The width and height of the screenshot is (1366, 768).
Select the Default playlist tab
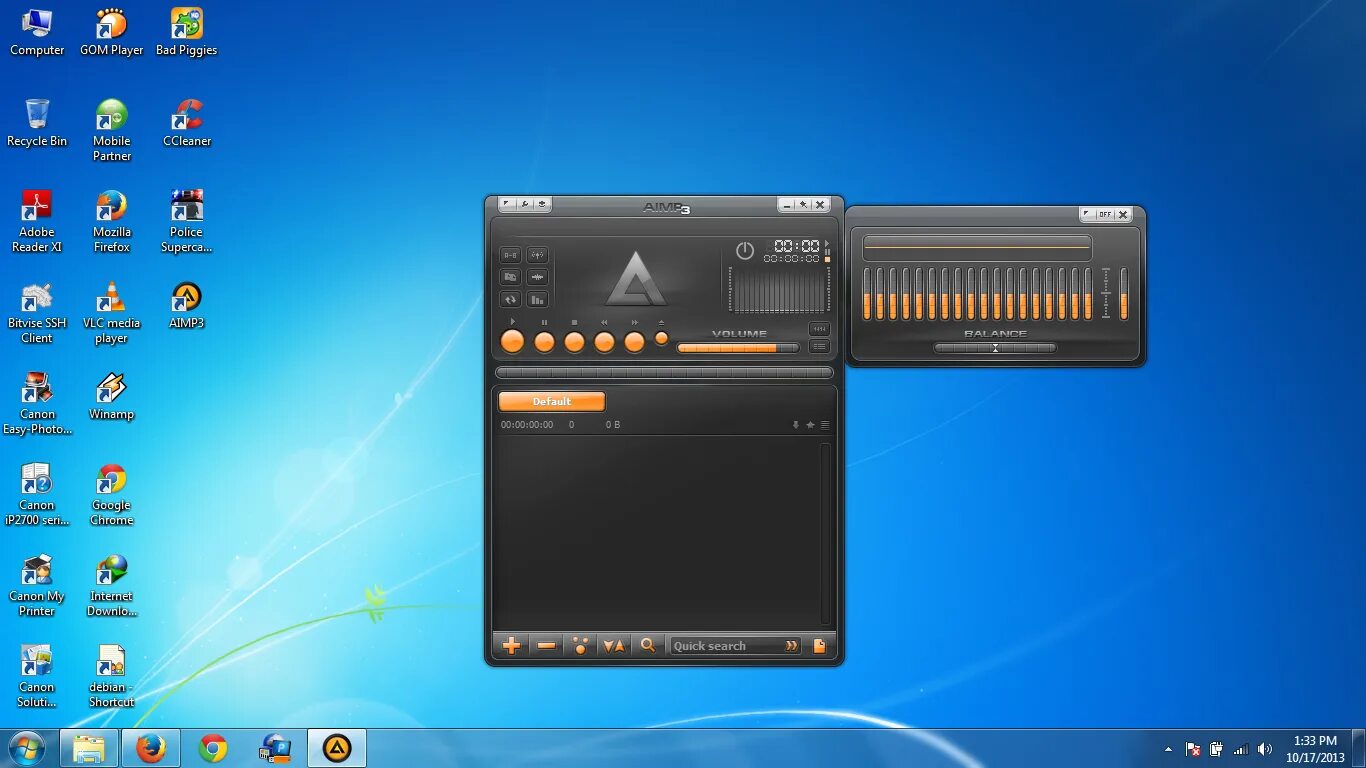[x=552, y=401]
